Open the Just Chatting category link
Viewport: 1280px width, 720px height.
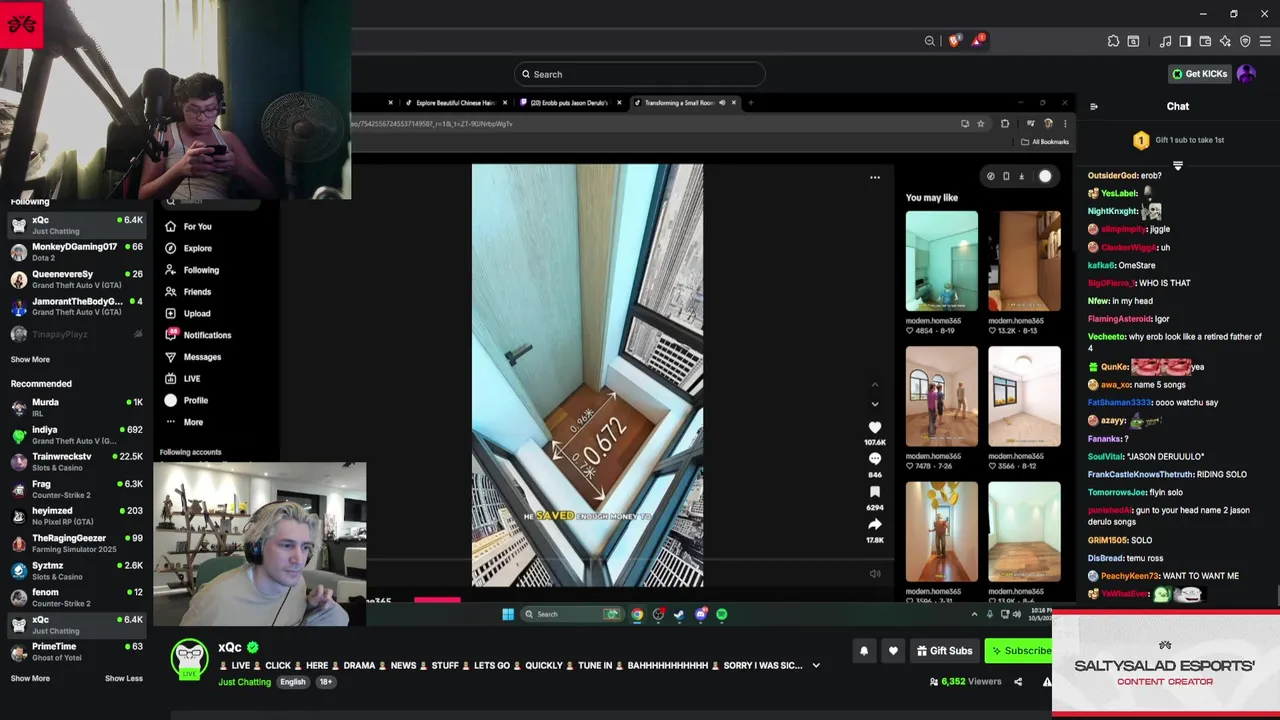point(245,682)
